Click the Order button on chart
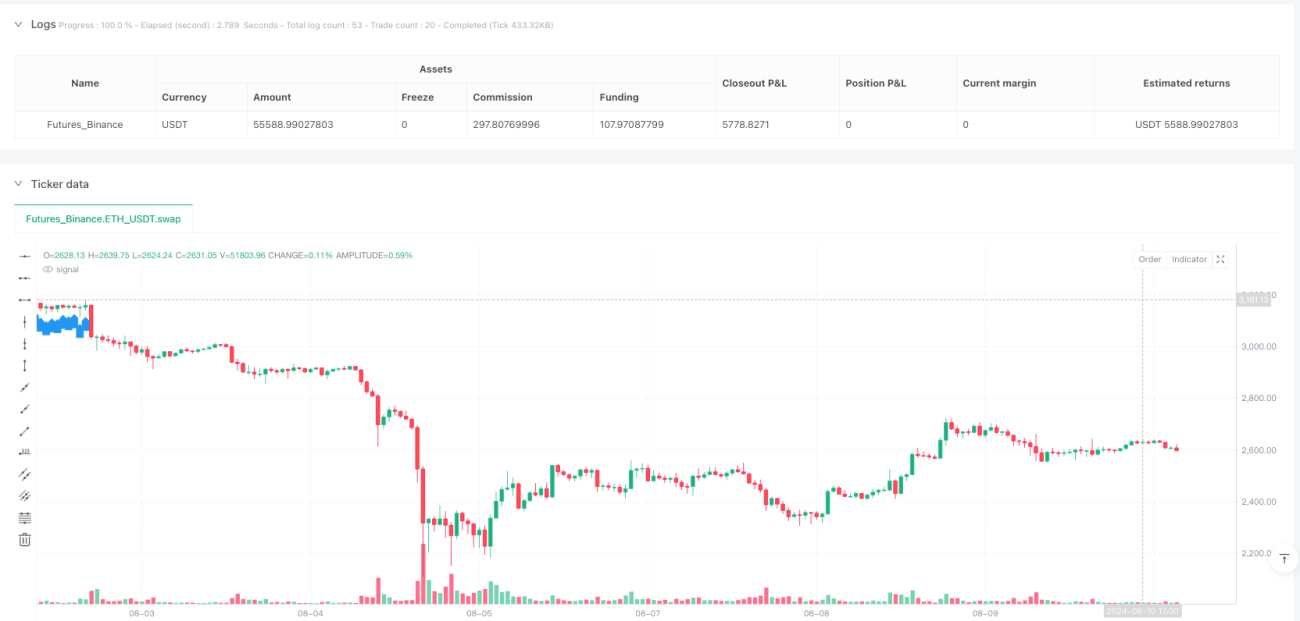Viewport: 1300px width, 621px height. (x=1150, y=259)
